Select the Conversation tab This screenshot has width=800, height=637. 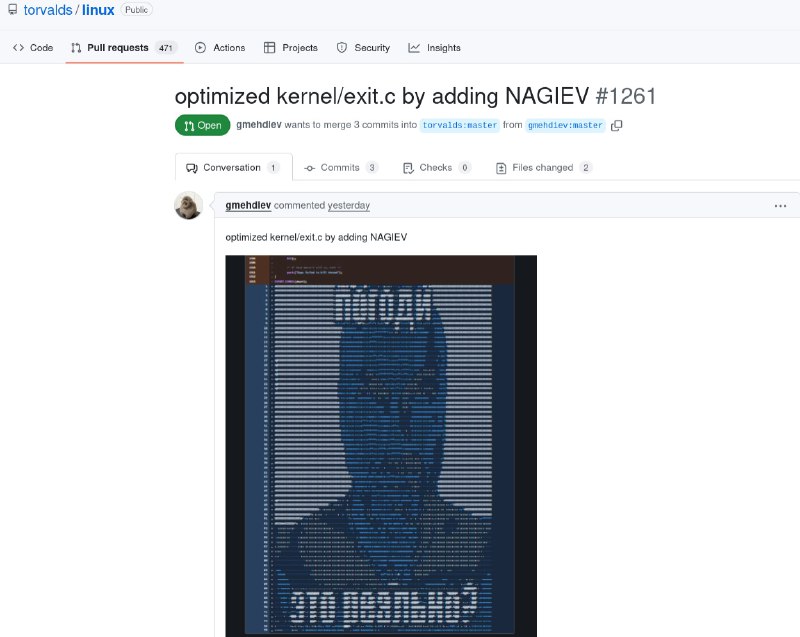point(234,167)
